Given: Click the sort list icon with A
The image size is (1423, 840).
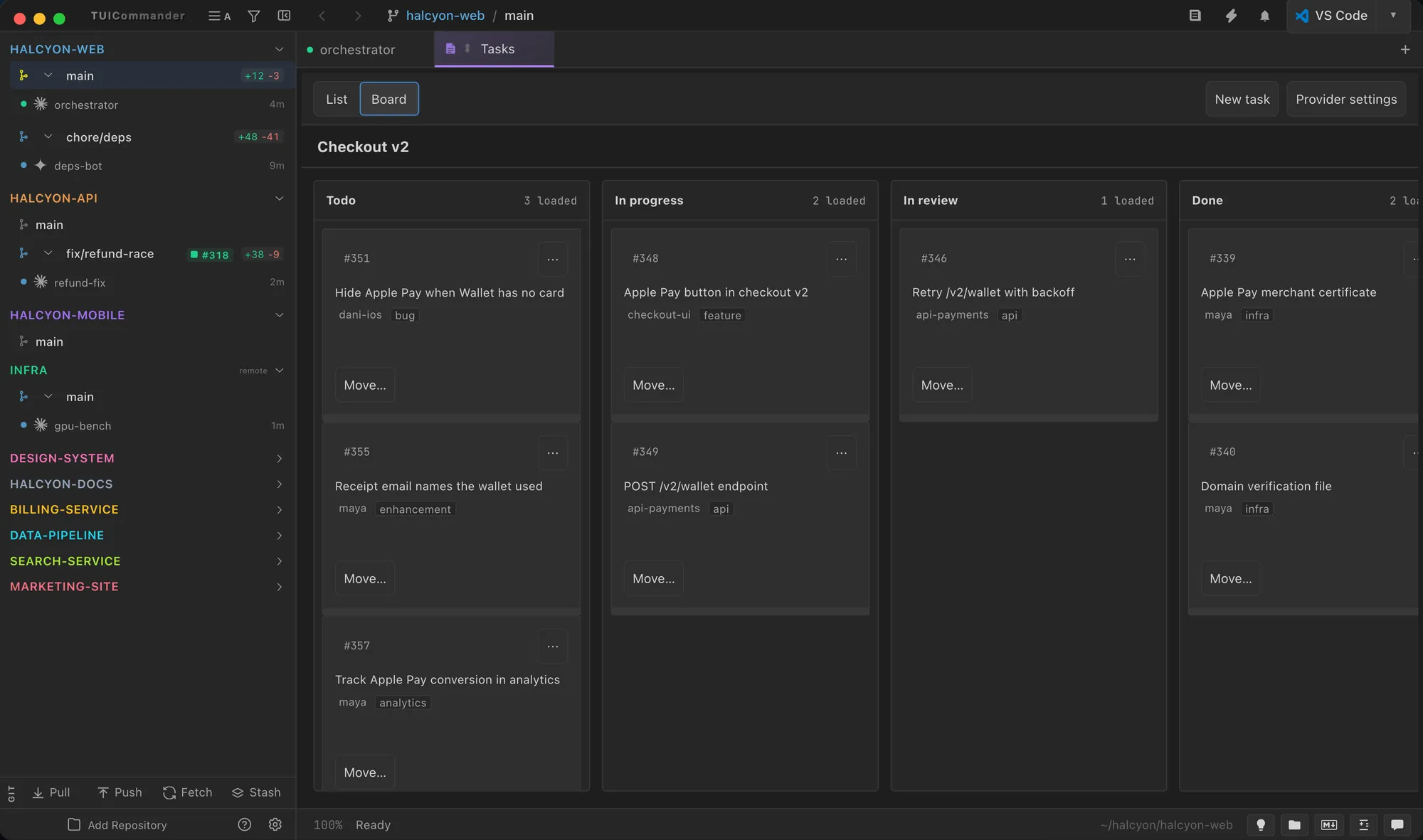Looking at the screenshot, I should [x=219, y=16].
